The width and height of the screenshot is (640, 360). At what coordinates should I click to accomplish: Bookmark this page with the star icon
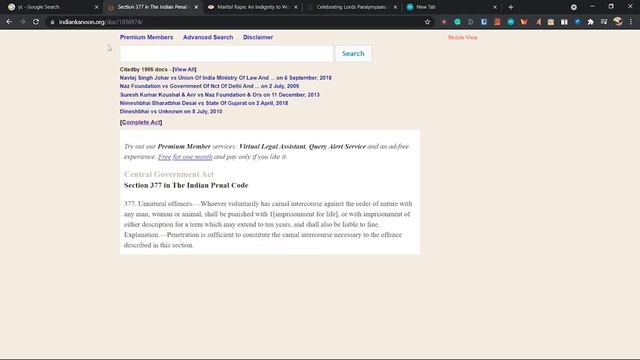pos(427,22)
